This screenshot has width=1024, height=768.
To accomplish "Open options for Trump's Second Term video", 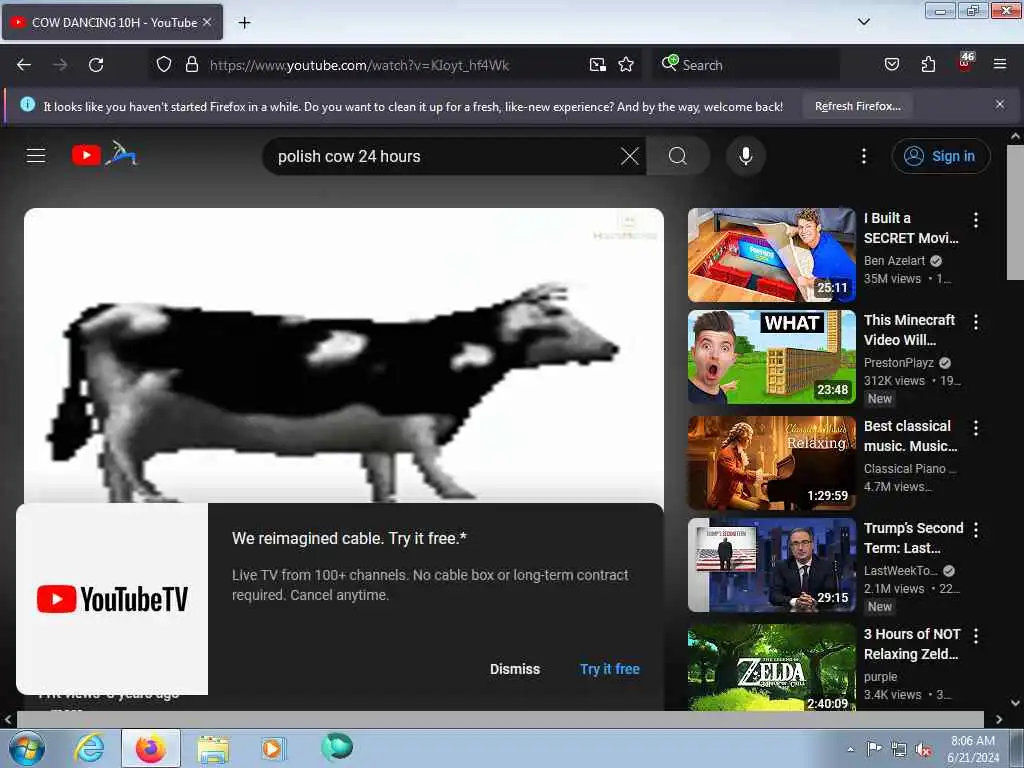I will (976, 530).
